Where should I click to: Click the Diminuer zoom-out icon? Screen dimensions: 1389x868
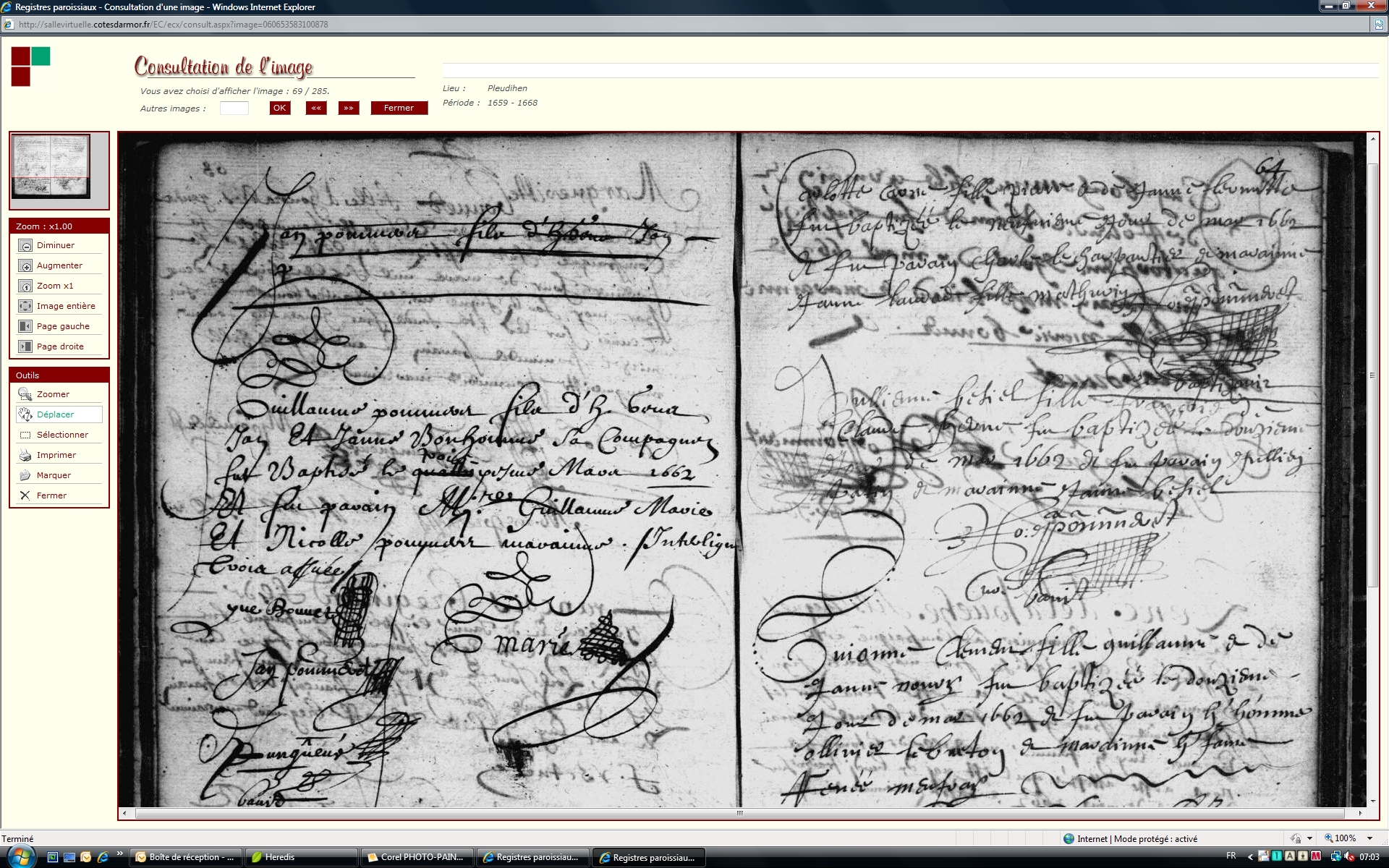(x=25, y=246)
